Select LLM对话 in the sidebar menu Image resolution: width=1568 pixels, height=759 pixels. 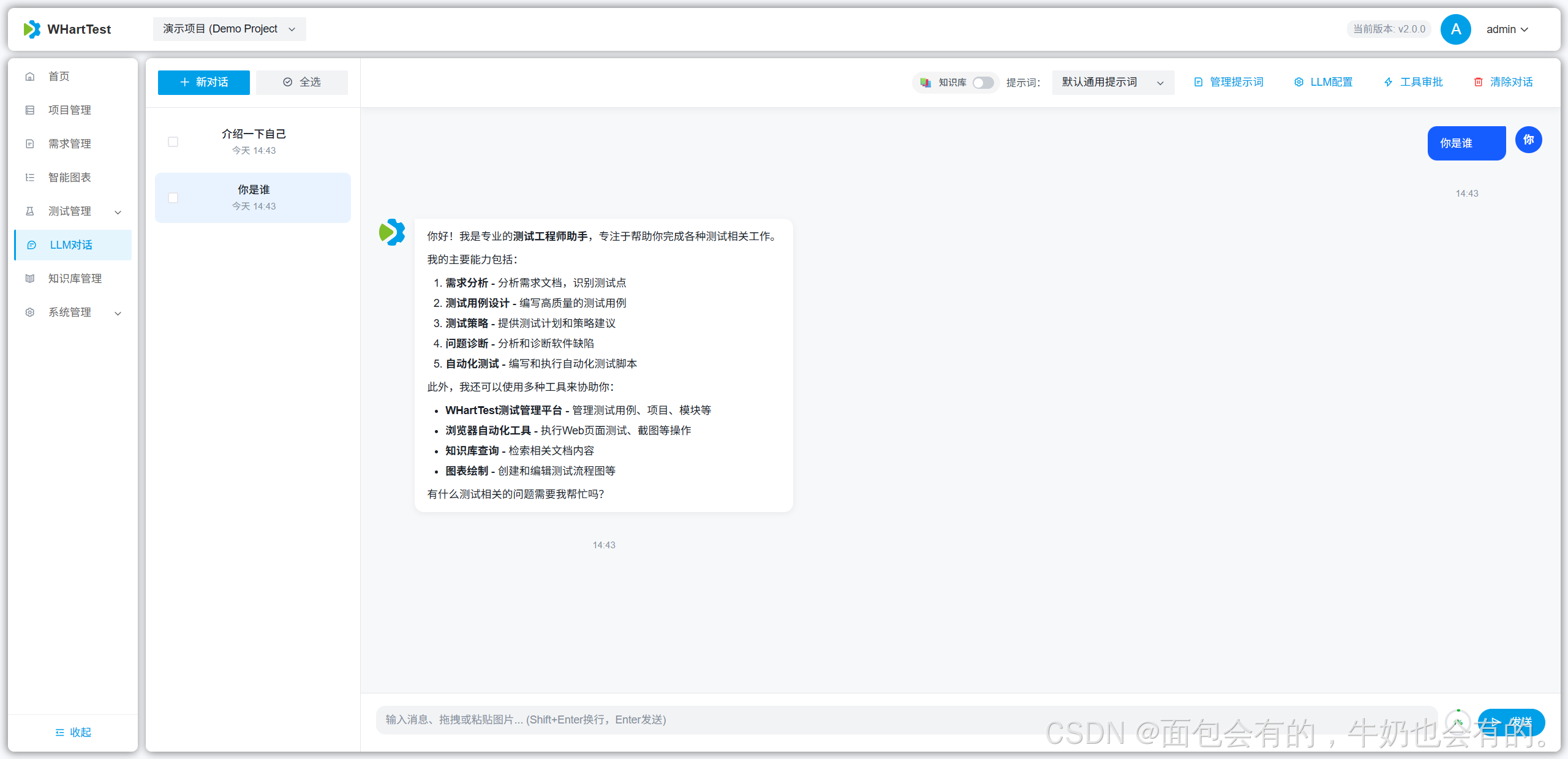[72, 244]
